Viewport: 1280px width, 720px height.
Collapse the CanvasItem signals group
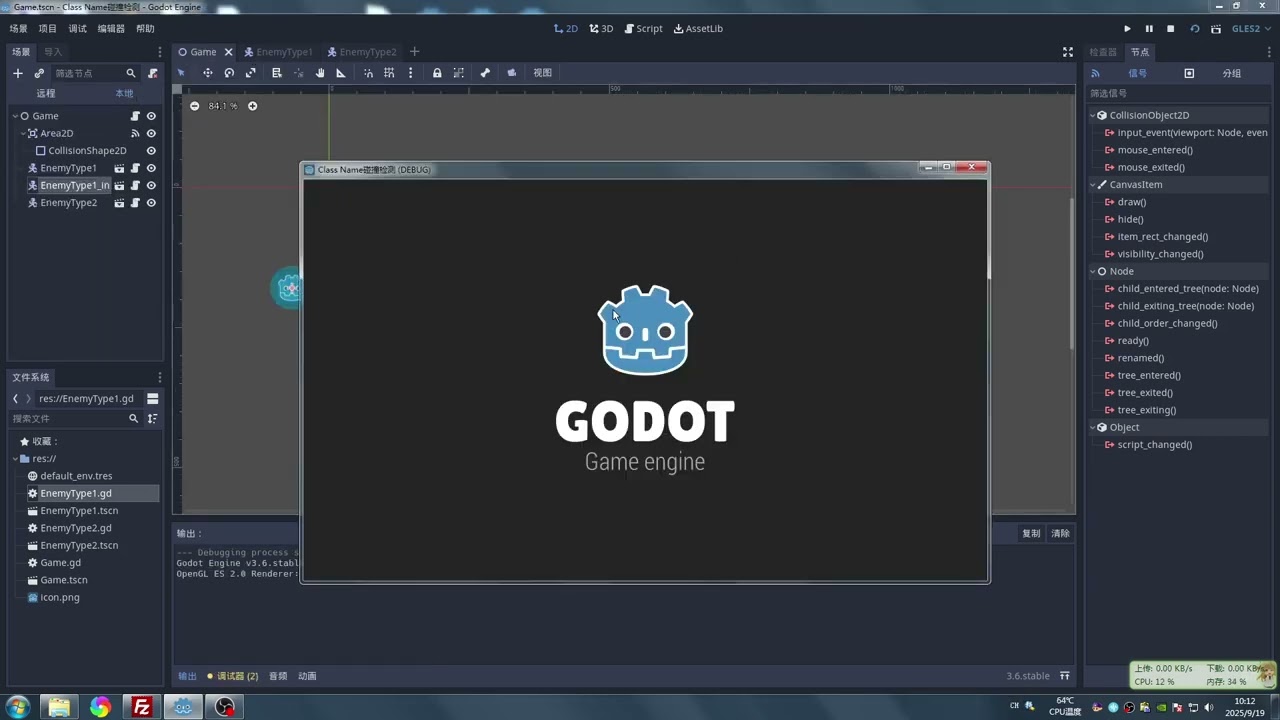click(x=1093, y=185)
